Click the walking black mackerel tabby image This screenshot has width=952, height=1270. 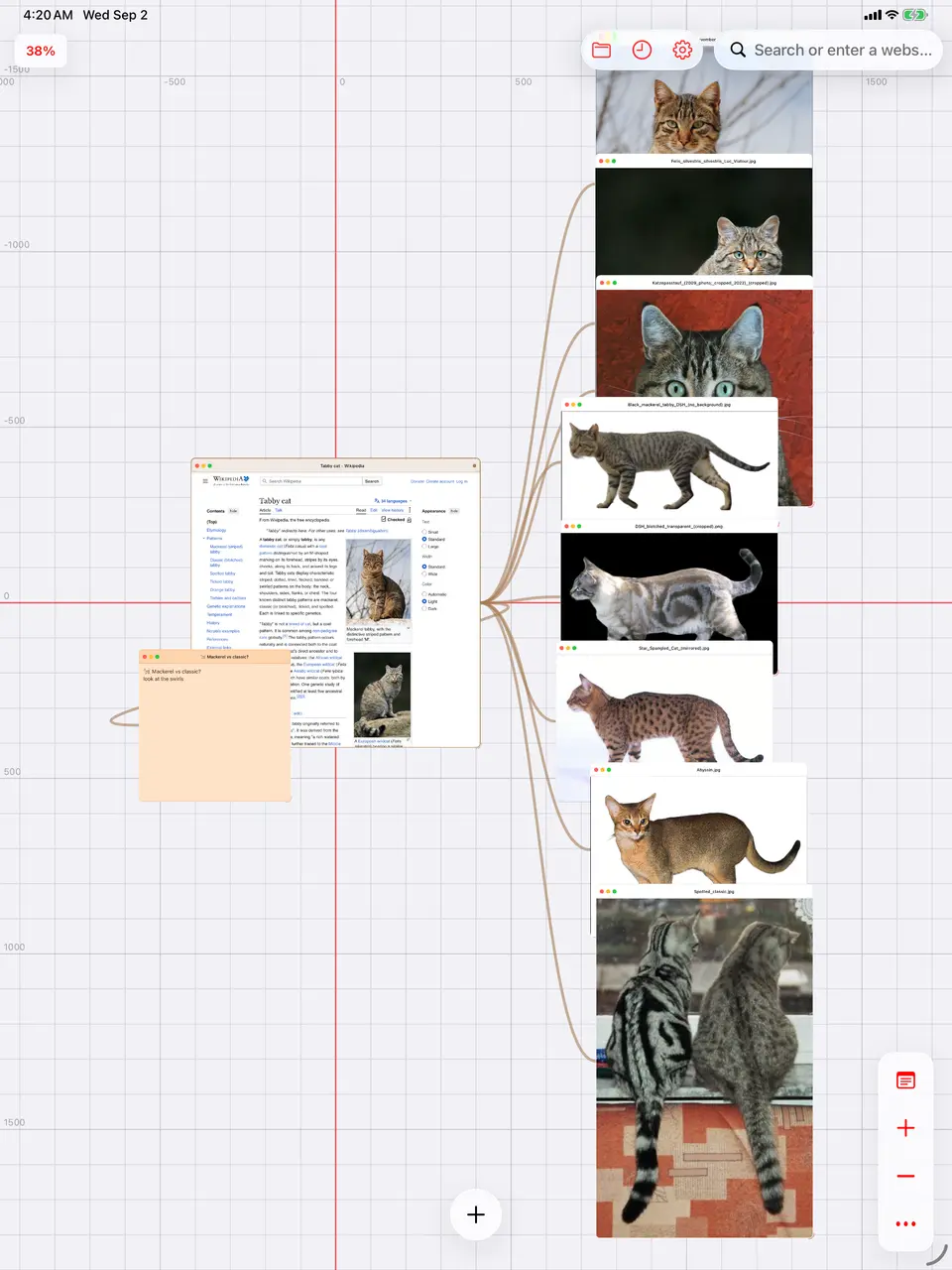tap(669, 463)
